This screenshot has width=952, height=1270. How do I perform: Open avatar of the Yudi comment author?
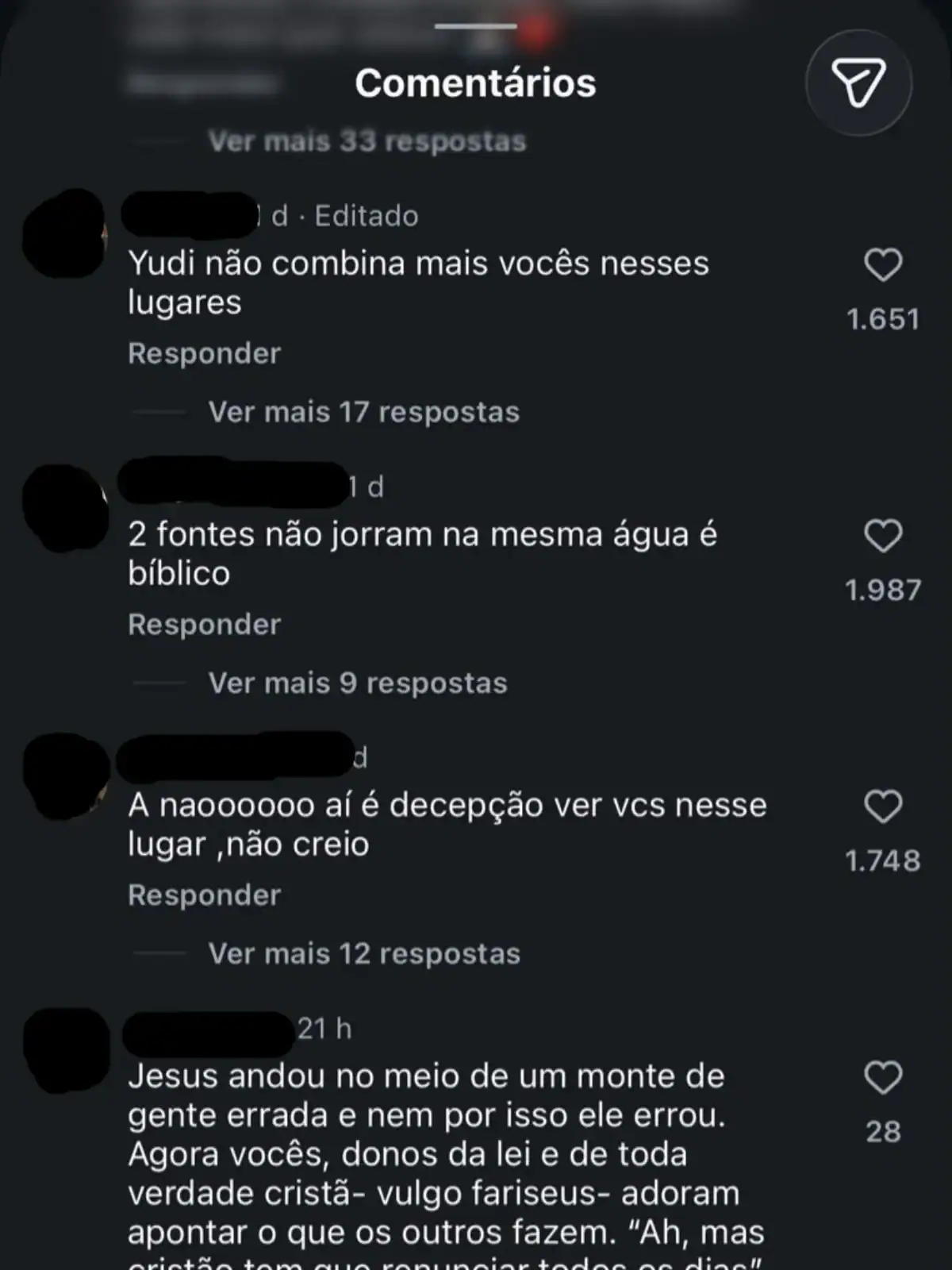click(65, 234)
